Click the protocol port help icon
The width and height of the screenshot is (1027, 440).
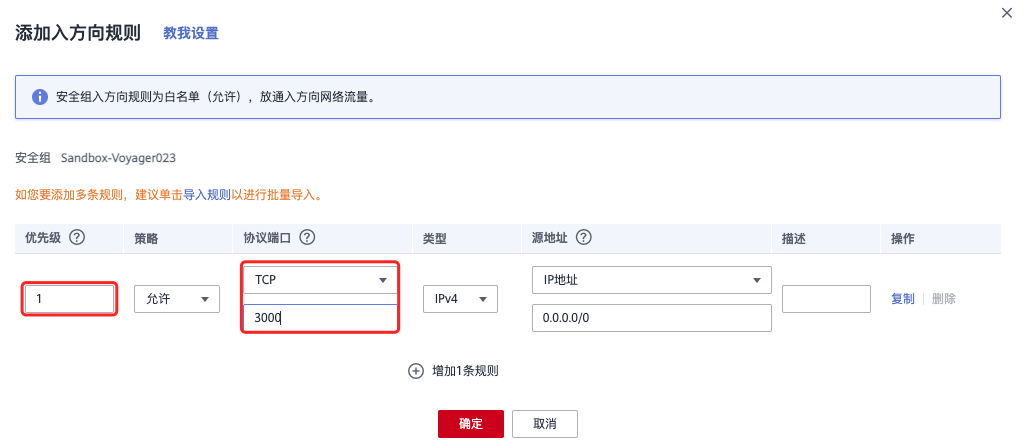click(307, 238)
